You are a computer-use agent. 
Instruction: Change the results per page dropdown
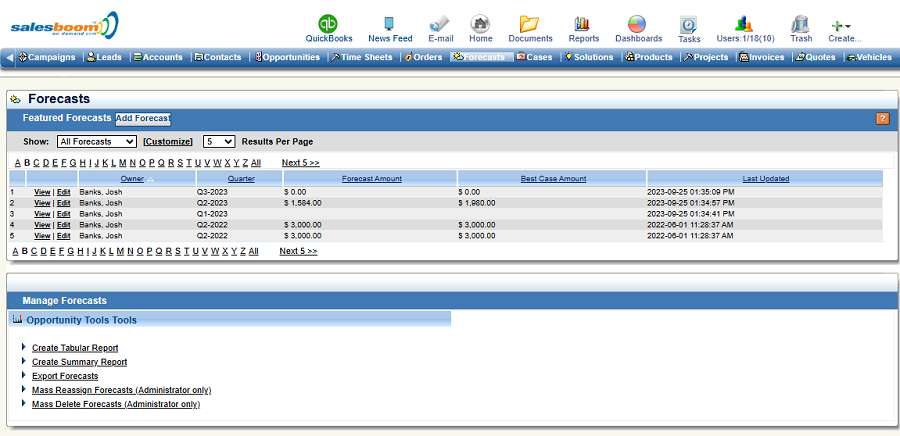219,142
